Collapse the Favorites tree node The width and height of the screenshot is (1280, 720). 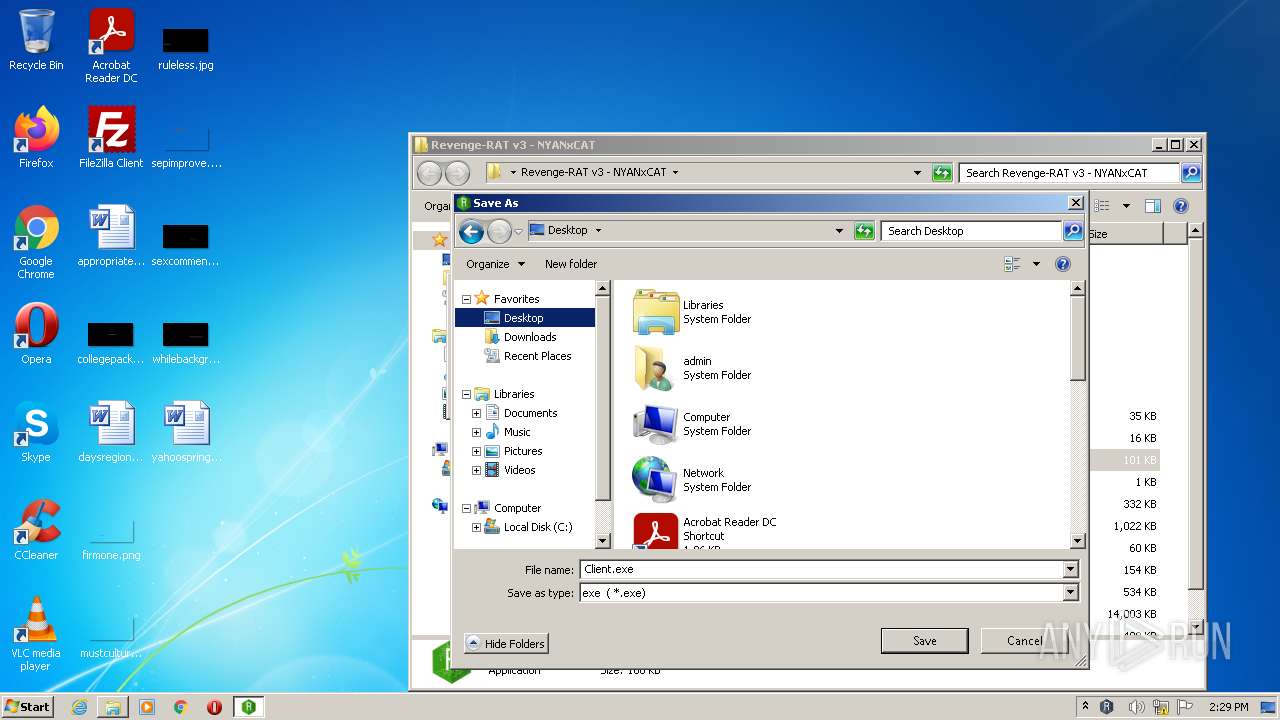(466, 299)
